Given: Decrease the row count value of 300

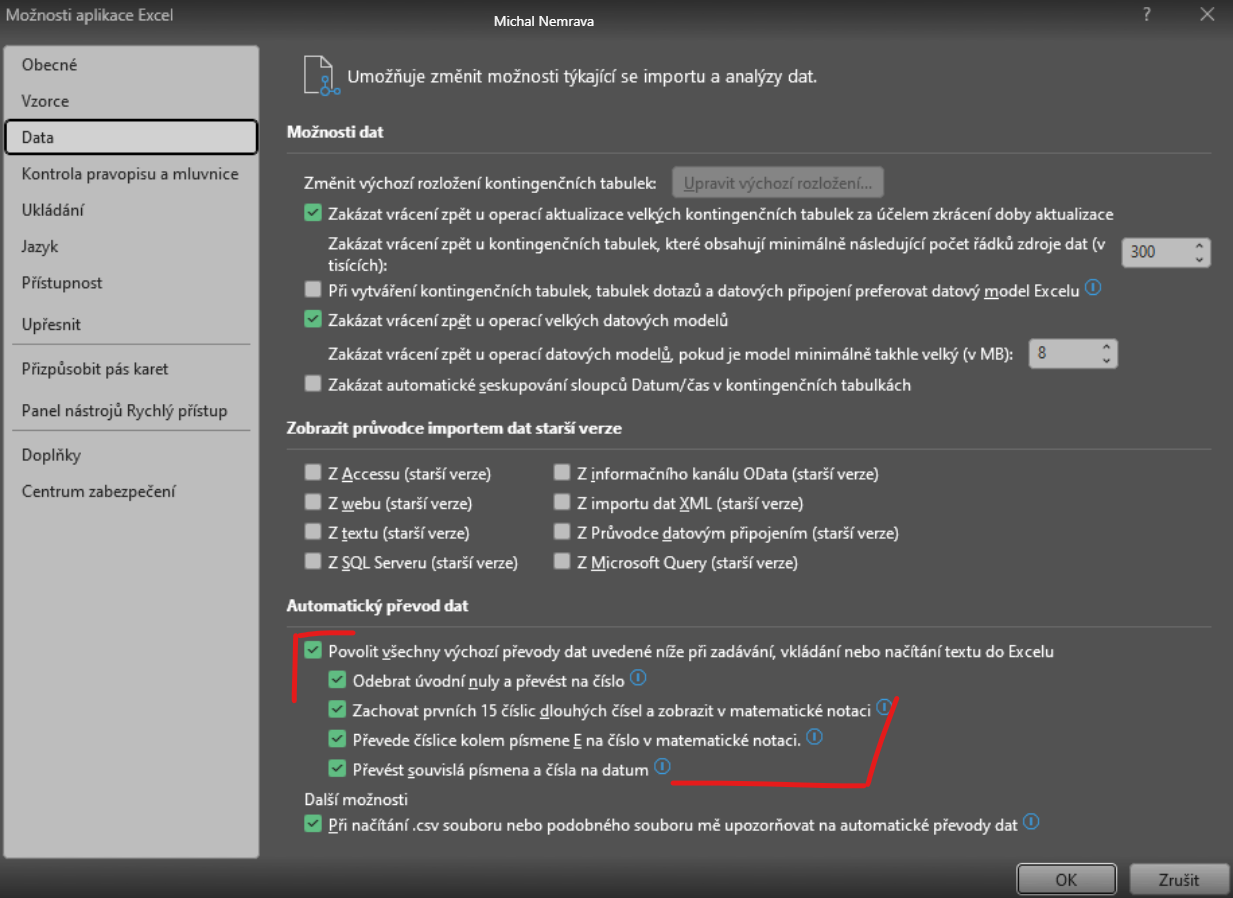Looking at the screenshot, I should click(1199, 259).
